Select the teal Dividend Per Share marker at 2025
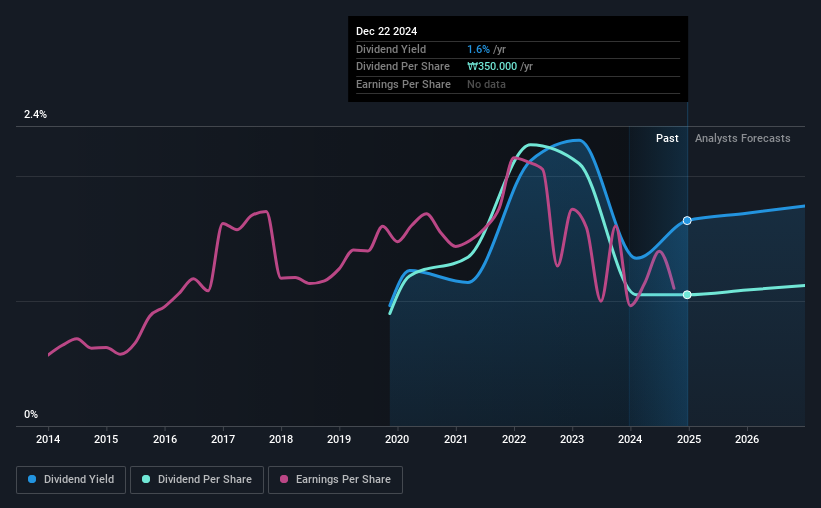The image size is (821, 508). point(687,295)
